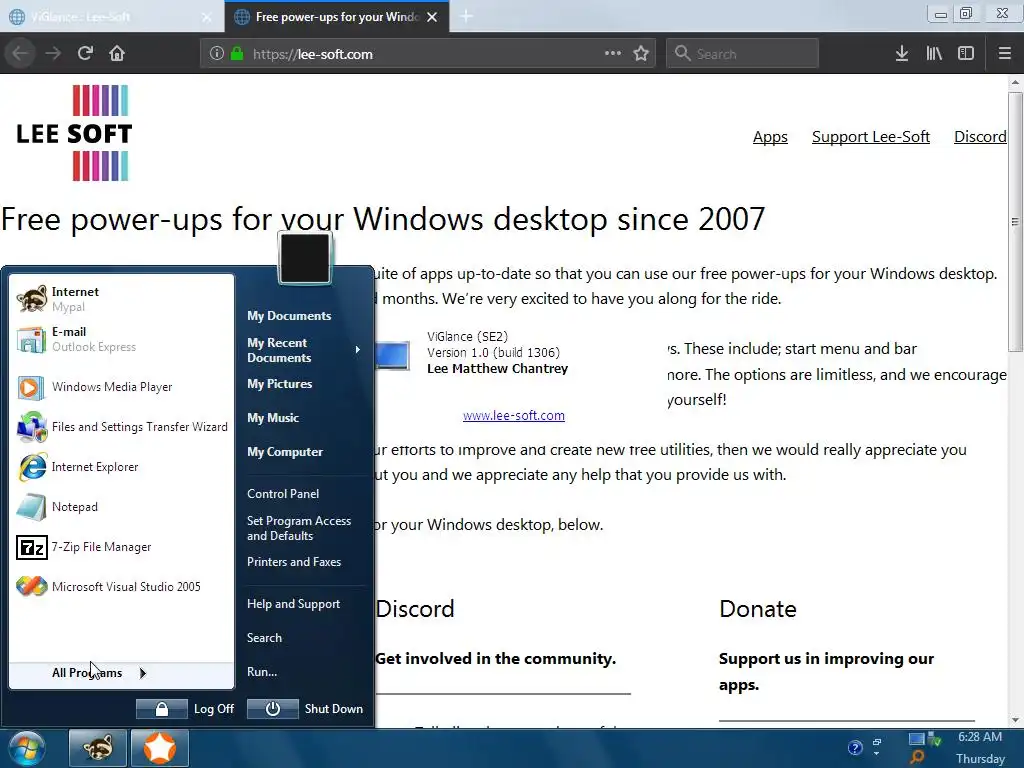1024x768 pixels.
Task: Follow the Apps navigation link
Action: point(770,136)
